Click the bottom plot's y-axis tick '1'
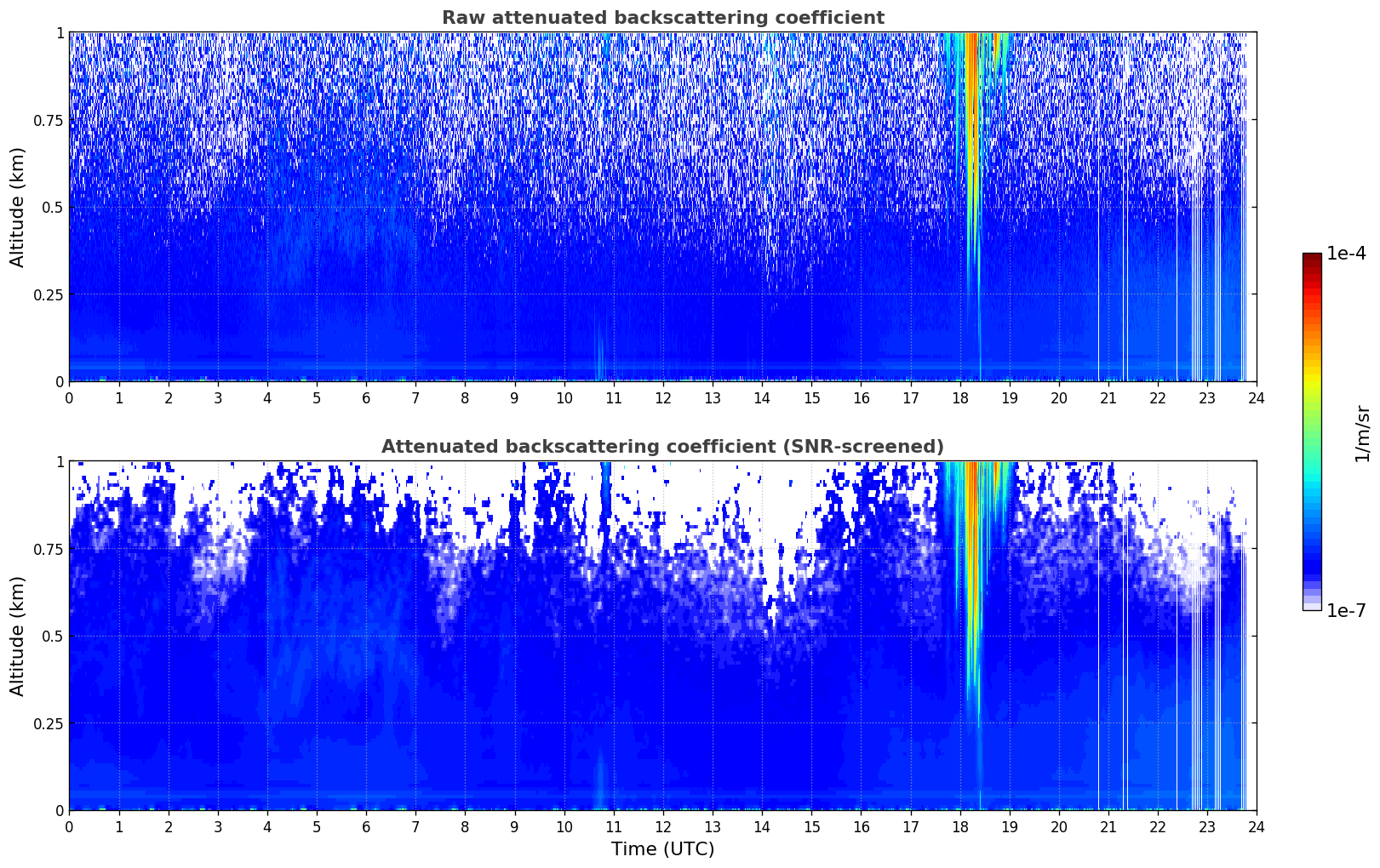Viewport: 1380px width, 868px height. pos(60,462)
